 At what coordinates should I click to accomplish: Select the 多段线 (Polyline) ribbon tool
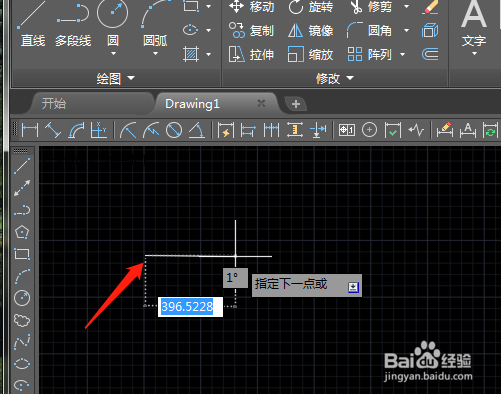[x=73, y=25]
